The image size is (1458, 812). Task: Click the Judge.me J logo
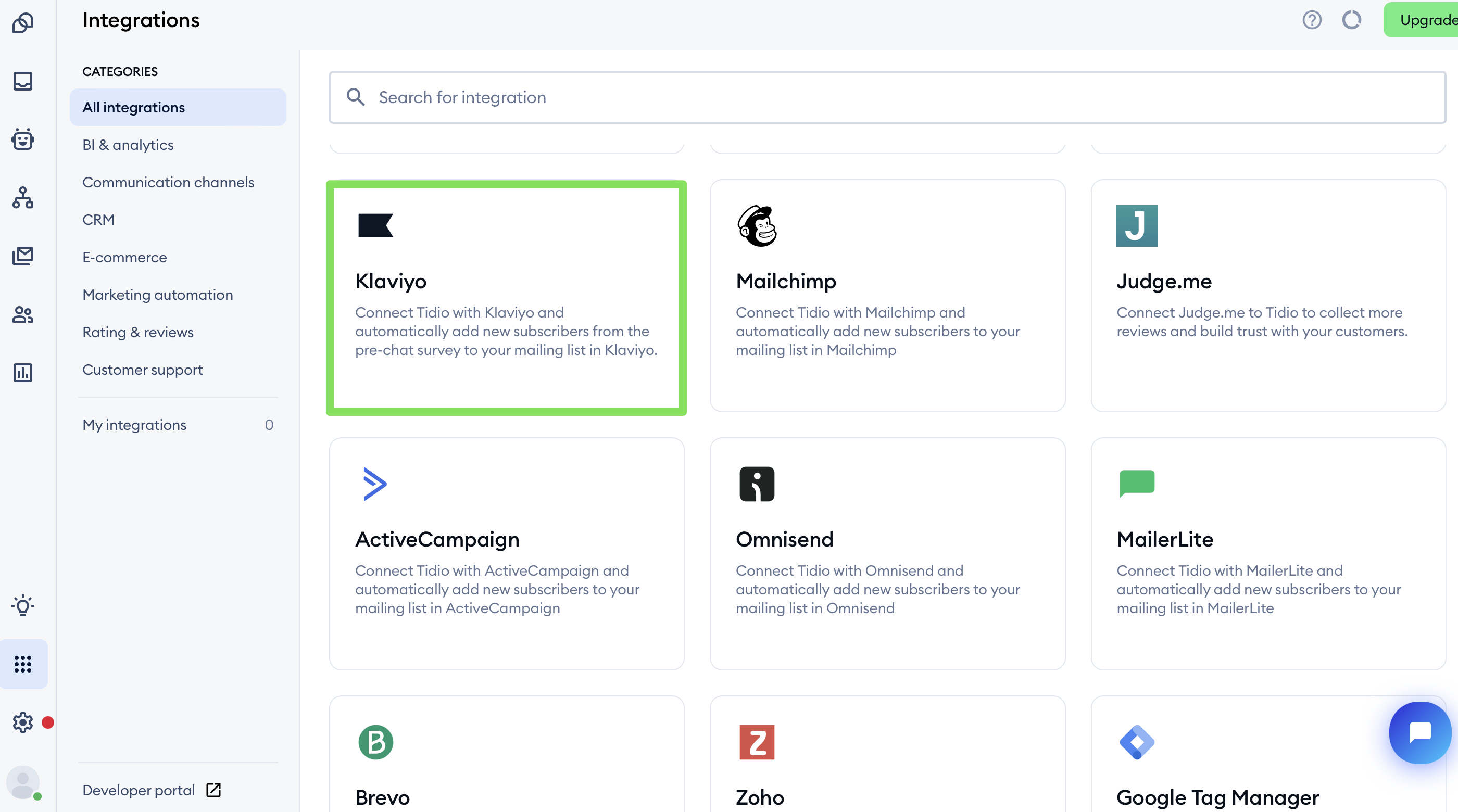[x=1137, y=225]
